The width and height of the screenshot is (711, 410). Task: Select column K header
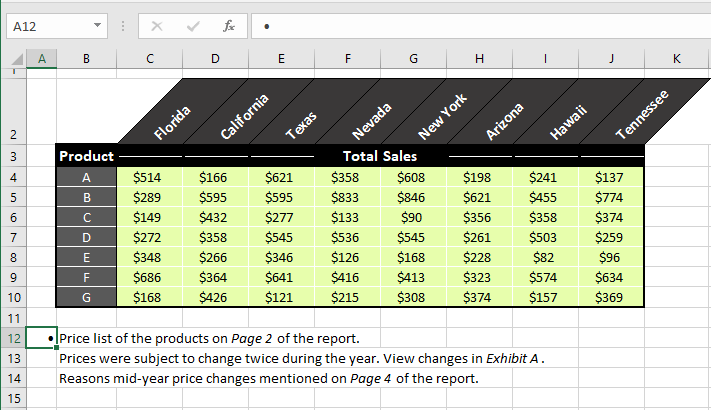click(677, 59)
